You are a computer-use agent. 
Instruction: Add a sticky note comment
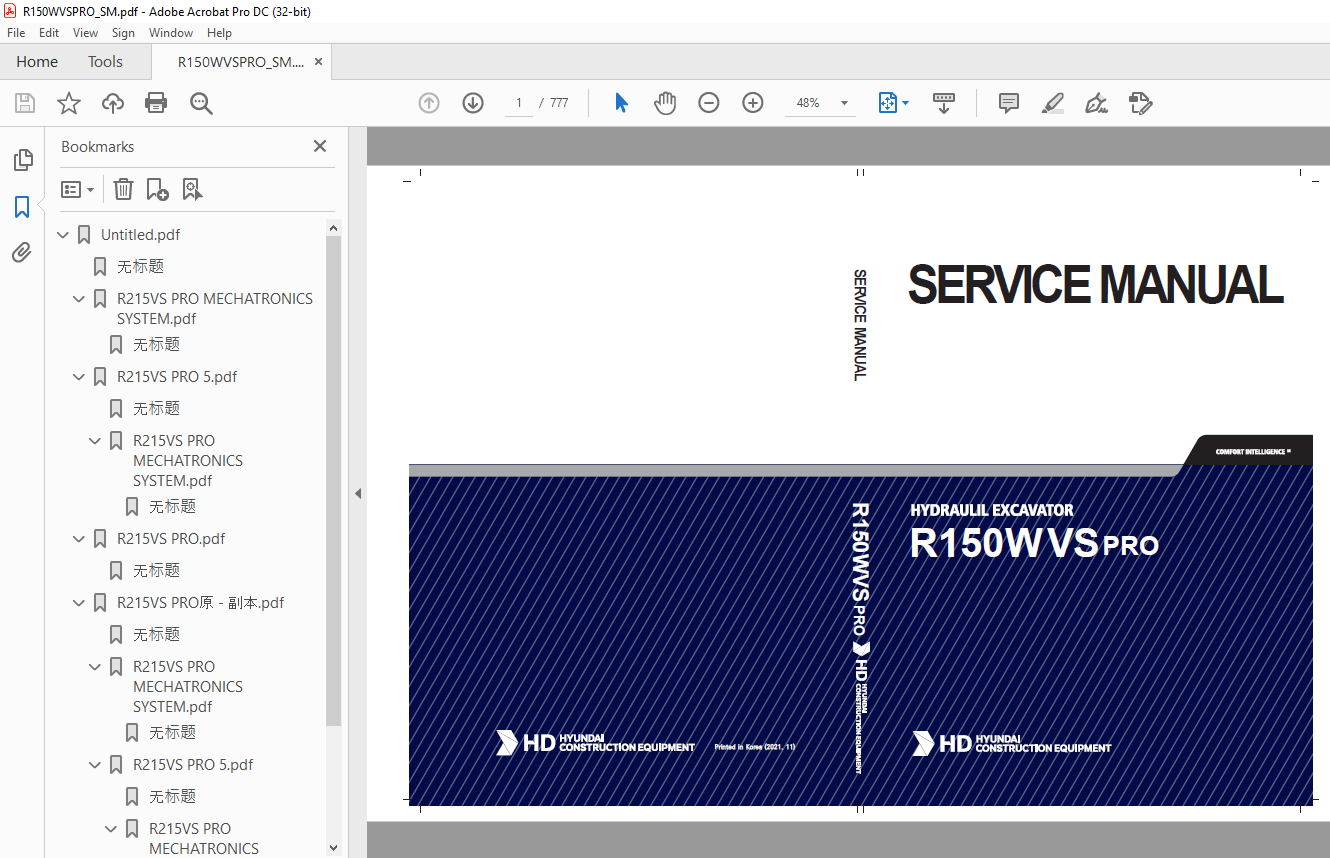pos(1009,103)
